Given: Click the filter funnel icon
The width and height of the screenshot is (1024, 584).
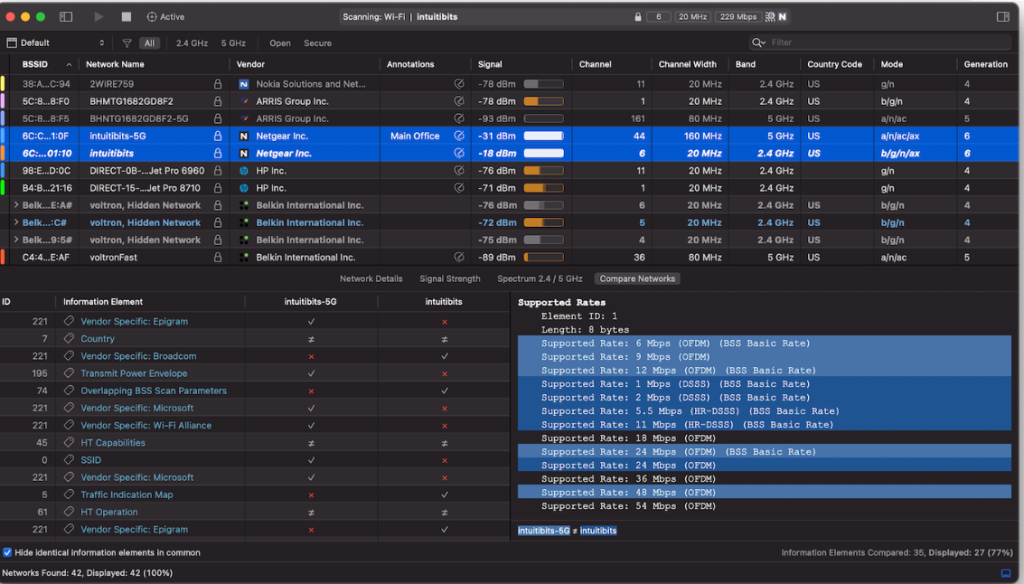Looking at the screenshot, I should (x=127, y=43).
